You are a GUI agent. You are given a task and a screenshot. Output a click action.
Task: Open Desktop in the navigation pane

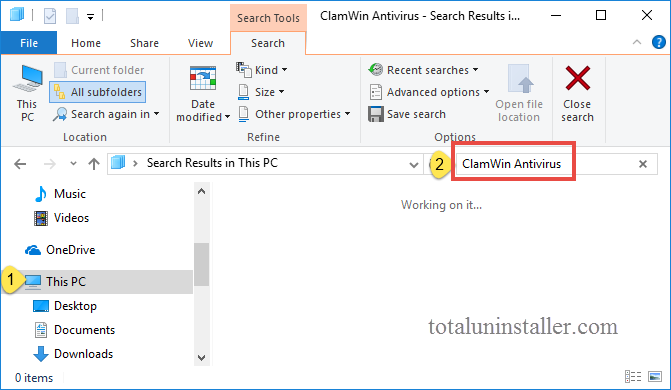pyautogui.click(x=65, y=306)
